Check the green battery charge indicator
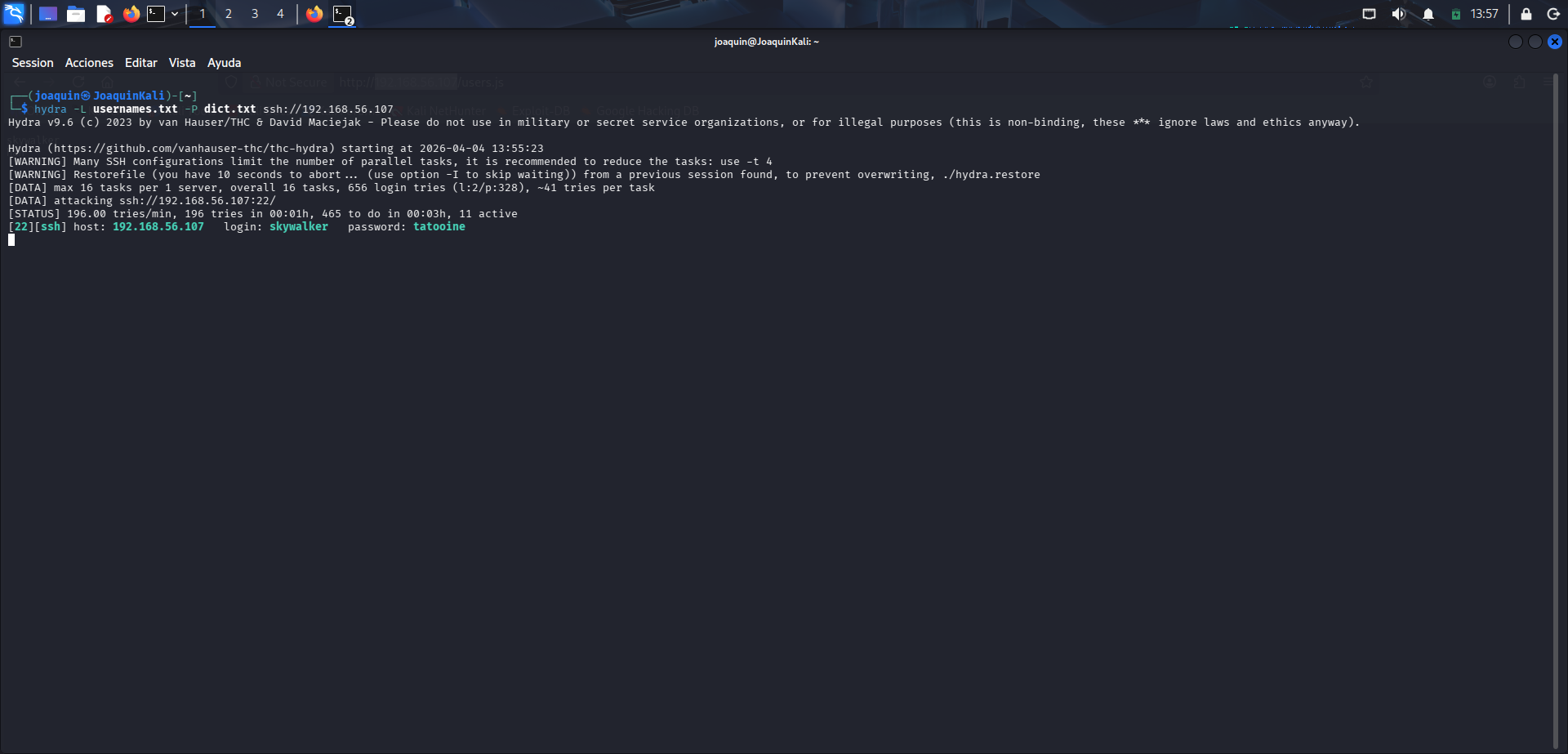This screenshot has width=1568, height=754. pyautogui.click(x=1454, y=13)
